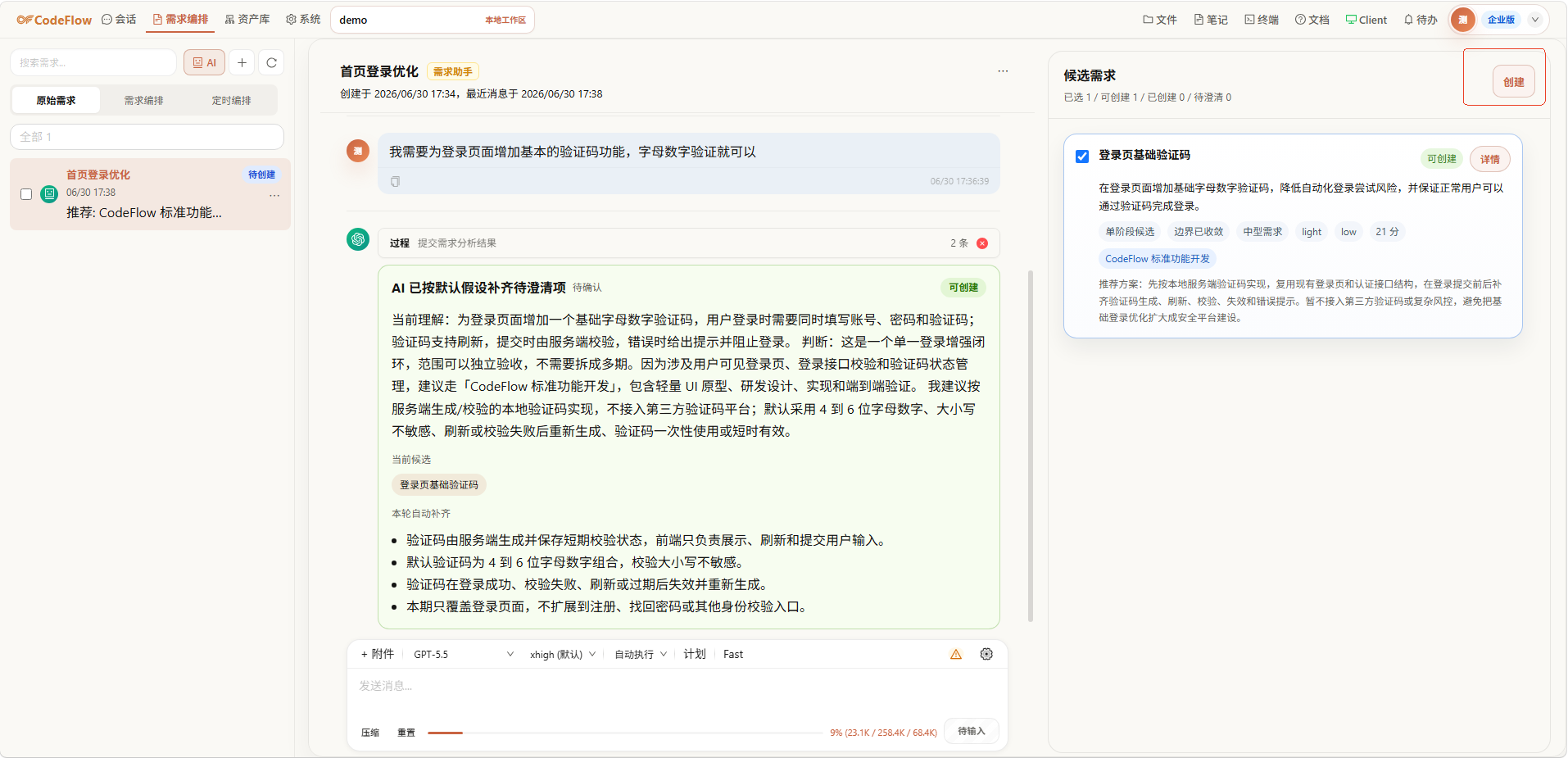Switch to 需求编排 top tab
This screenshot has height=758, width=1568.
coord(180,20)
